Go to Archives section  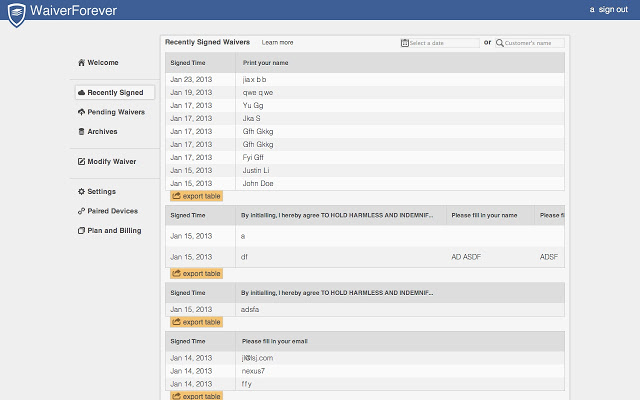pos(101,131)
